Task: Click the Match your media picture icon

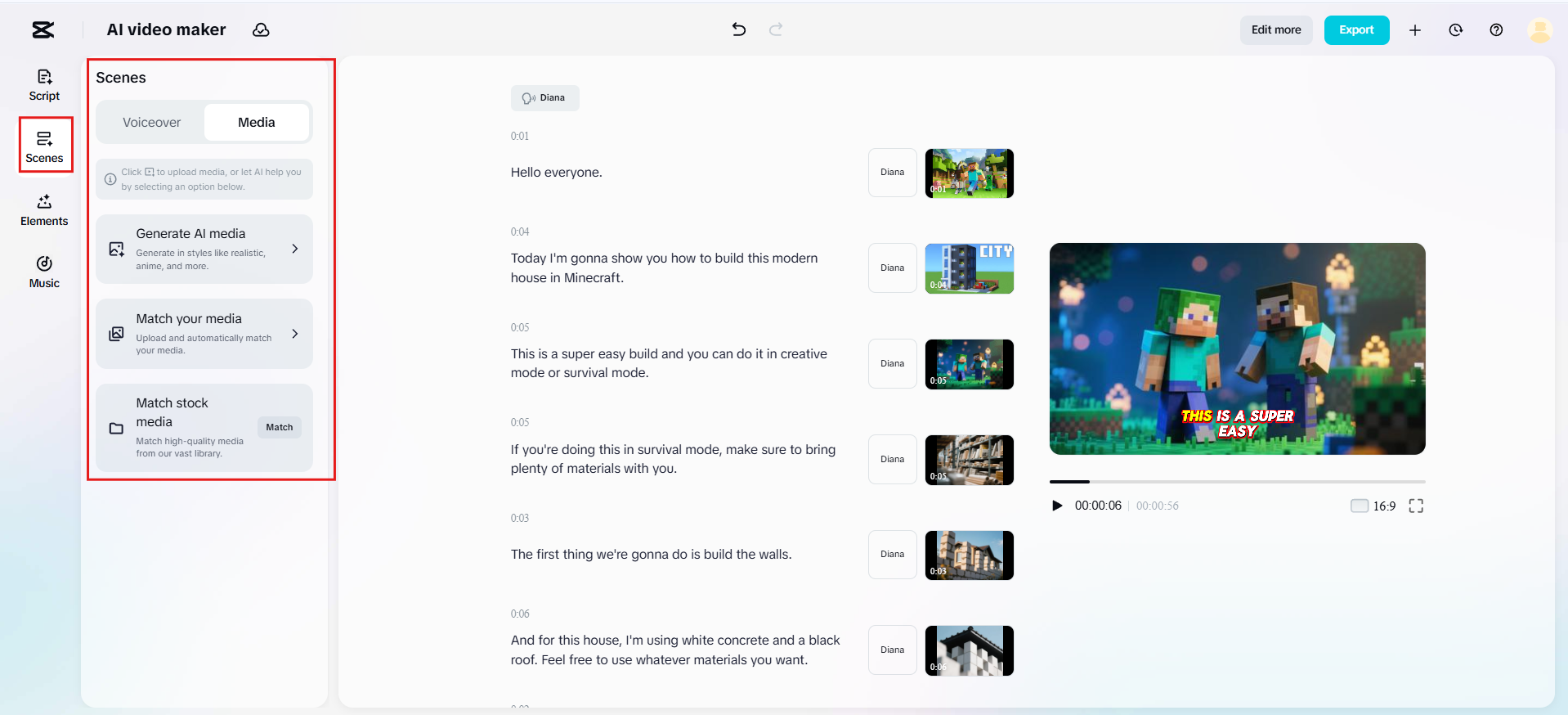Action: tap(117, 334)
